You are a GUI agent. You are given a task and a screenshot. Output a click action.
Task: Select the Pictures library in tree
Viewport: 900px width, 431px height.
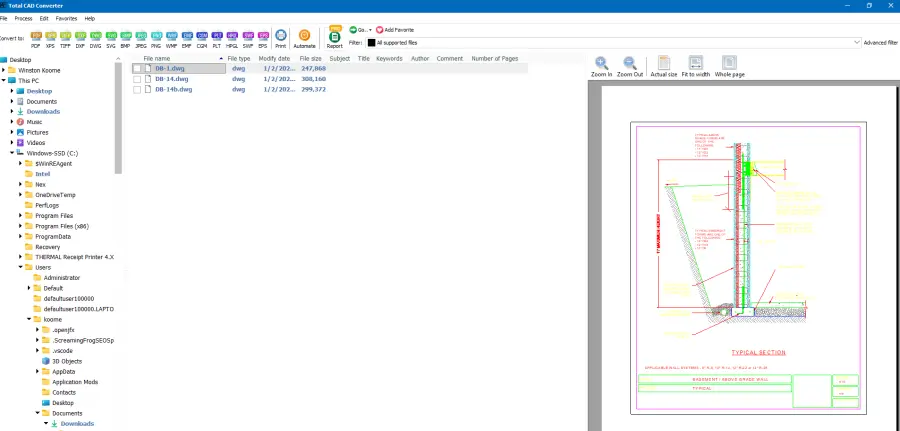click(x=37, y=133)
